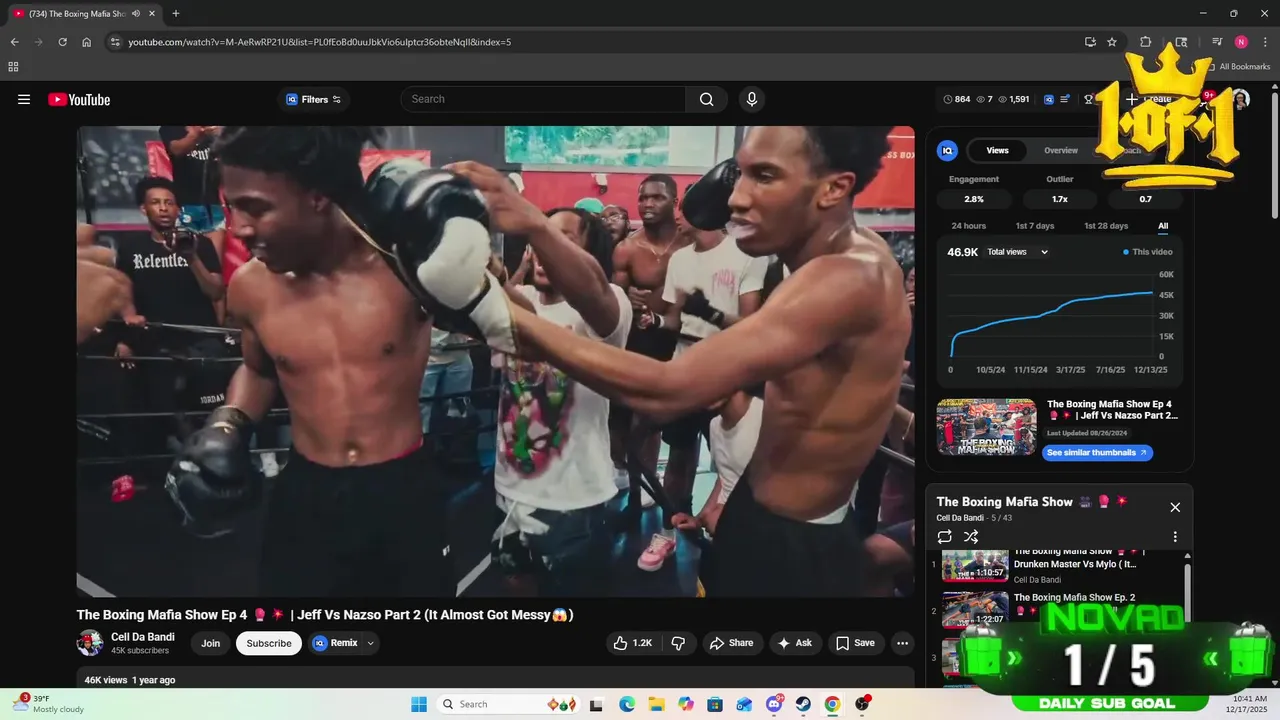Open the YouTube guide hamburger menu
The height and width of the screenshot is (720, 1280).
[x=24, y=99]
